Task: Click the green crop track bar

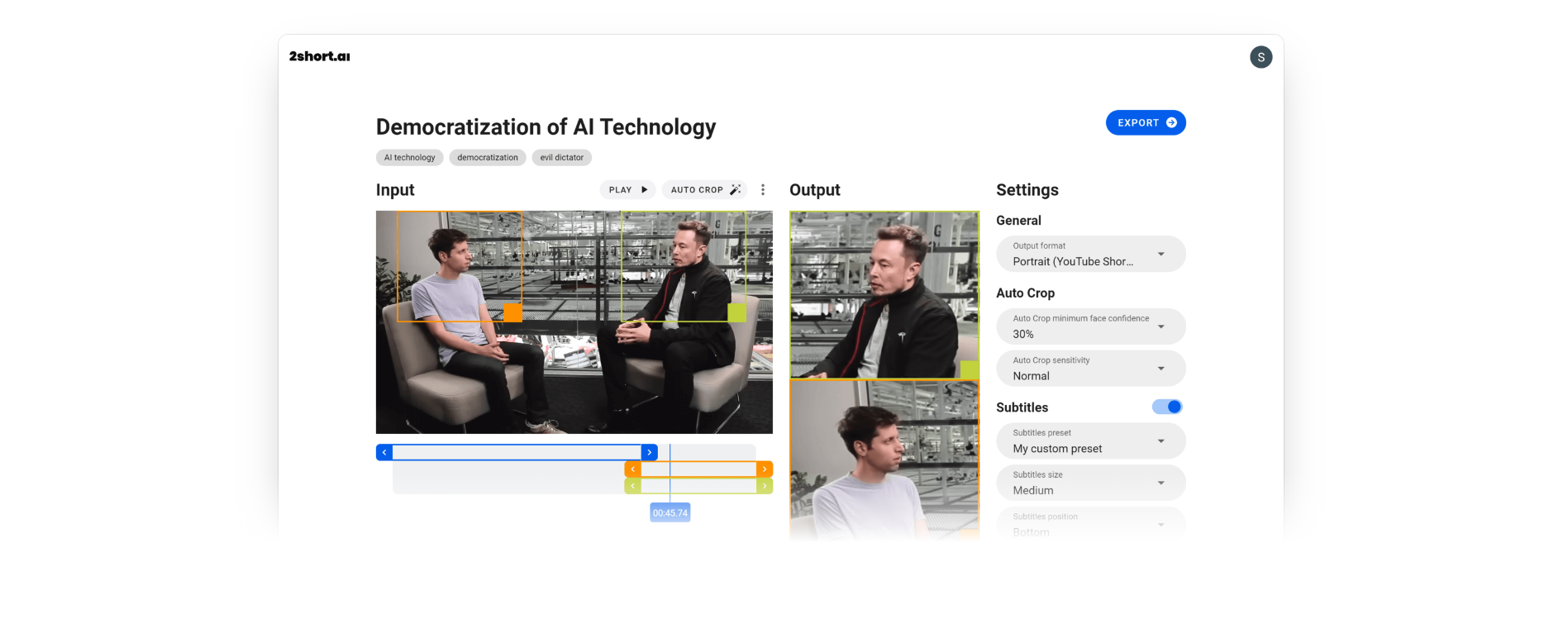Action: (698, 486)
